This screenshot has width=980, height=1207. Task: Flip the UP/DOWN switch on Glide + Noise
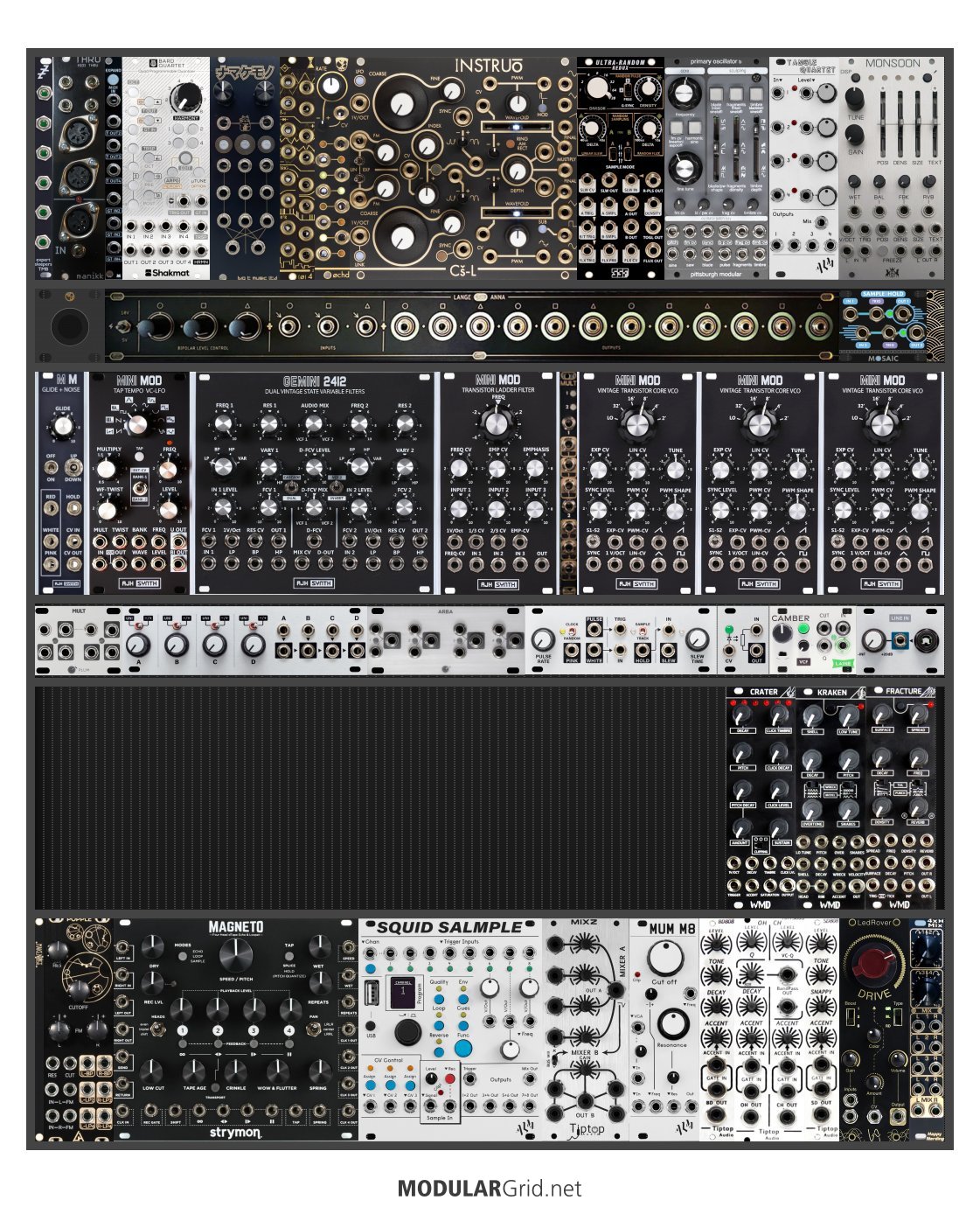point(73,467)
